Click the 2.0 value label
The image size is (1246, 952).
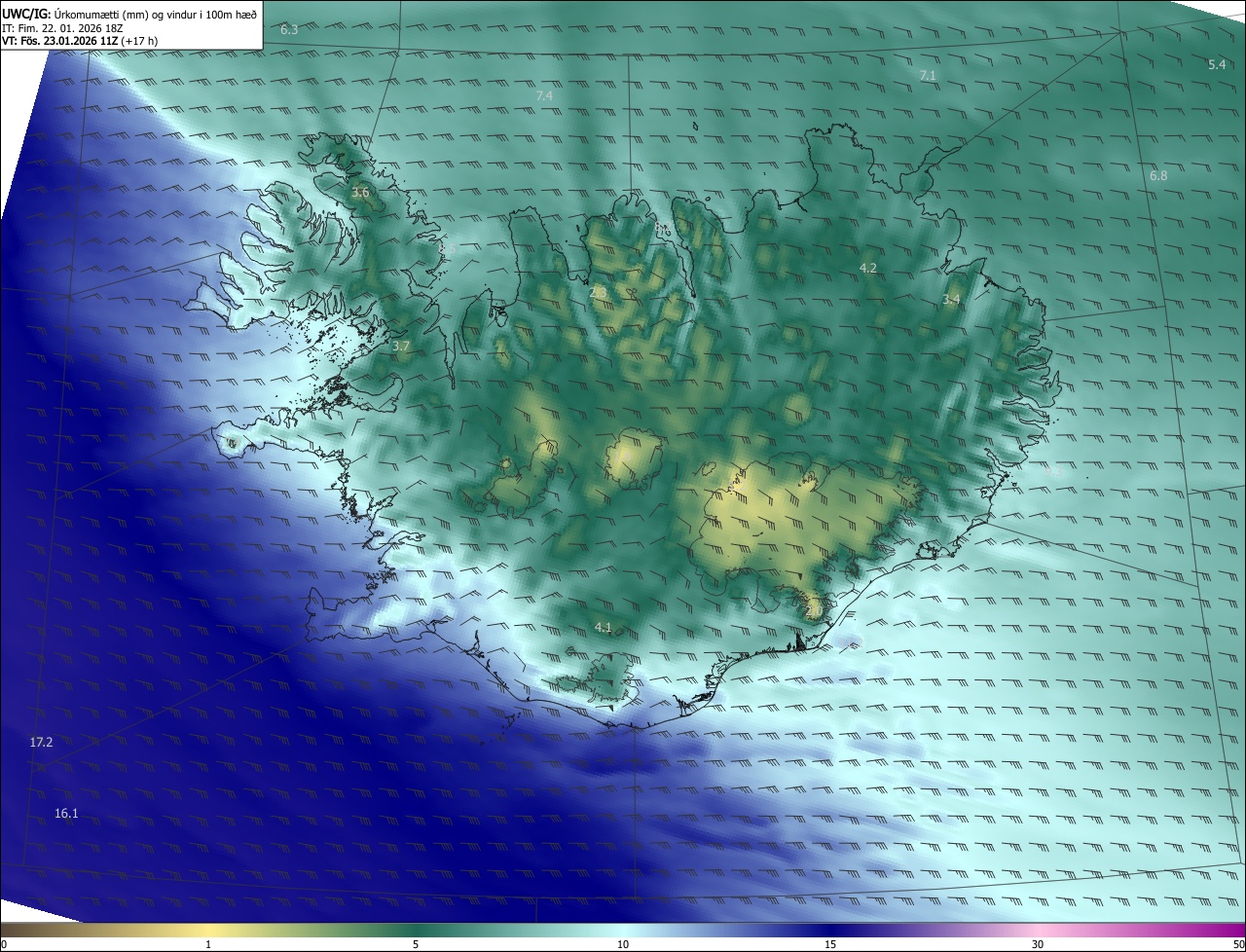point(814,610)
